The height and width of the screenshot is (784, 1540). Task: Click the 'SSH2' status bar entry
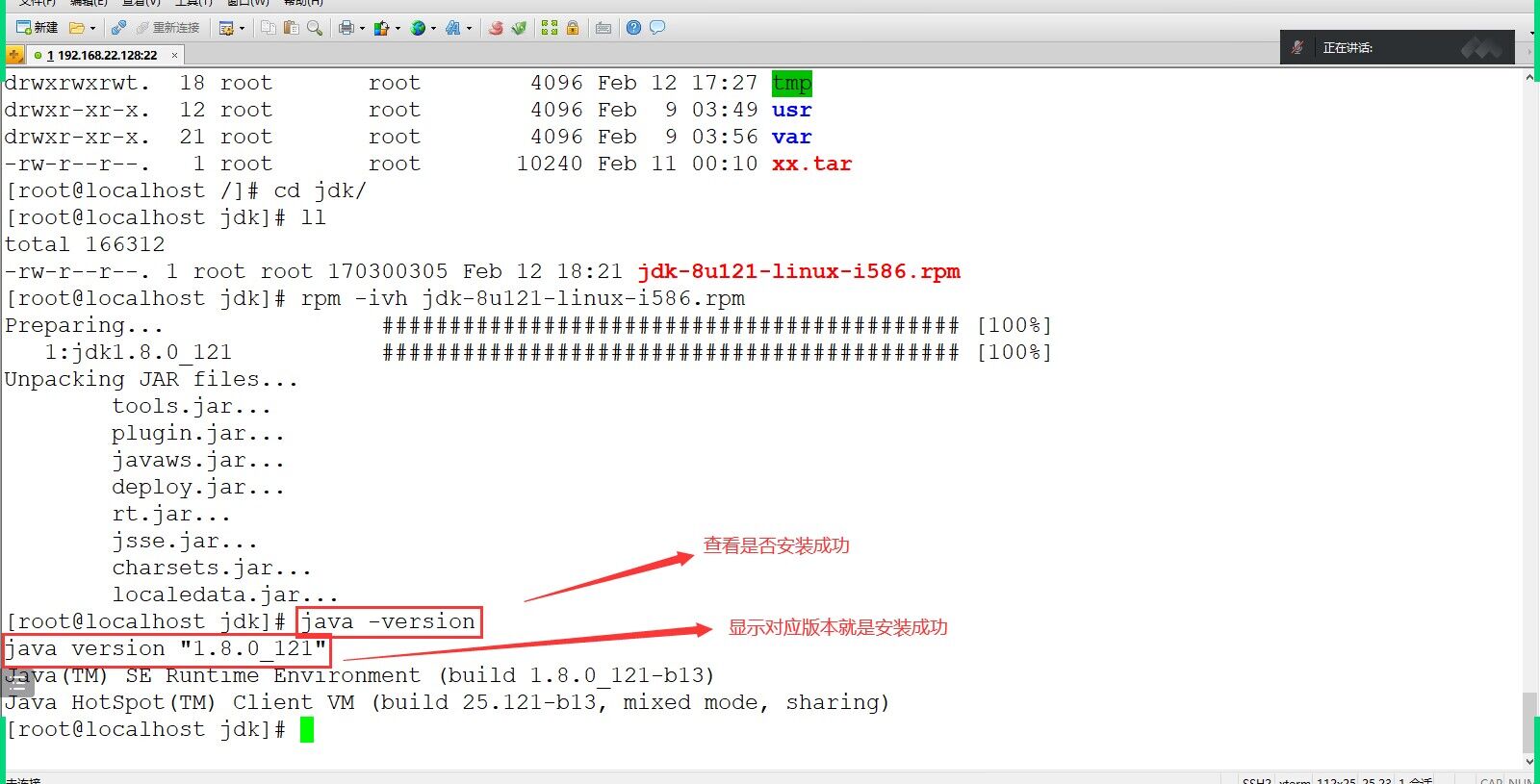point(1257,780)
